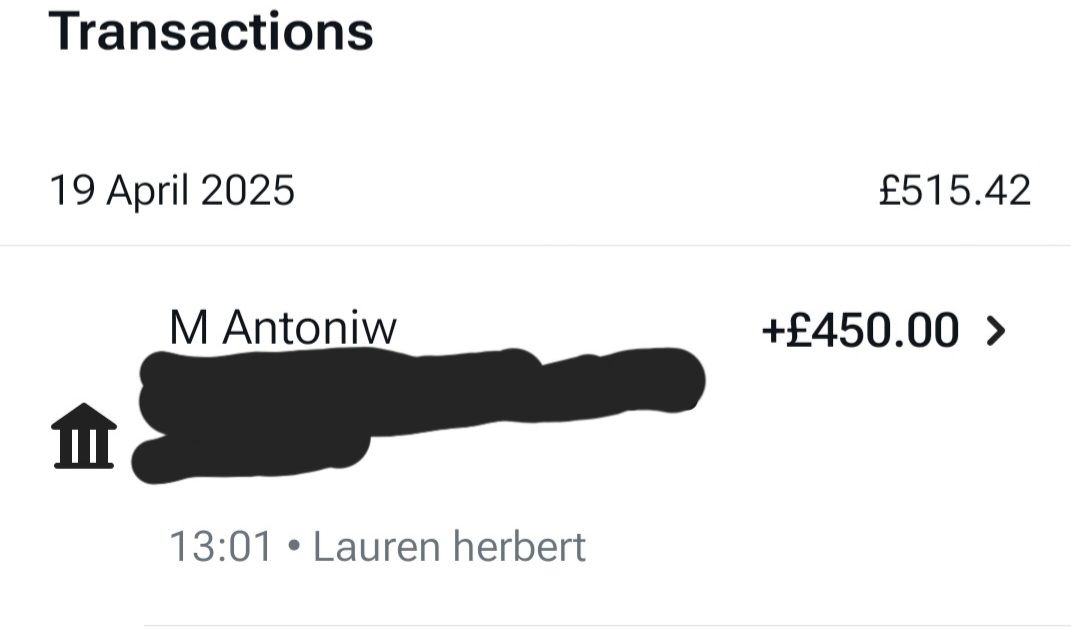This screenshot has height=630, width=1071.
Task: Open transaction details via the chevron arrow
Action: tap(996, 331)
